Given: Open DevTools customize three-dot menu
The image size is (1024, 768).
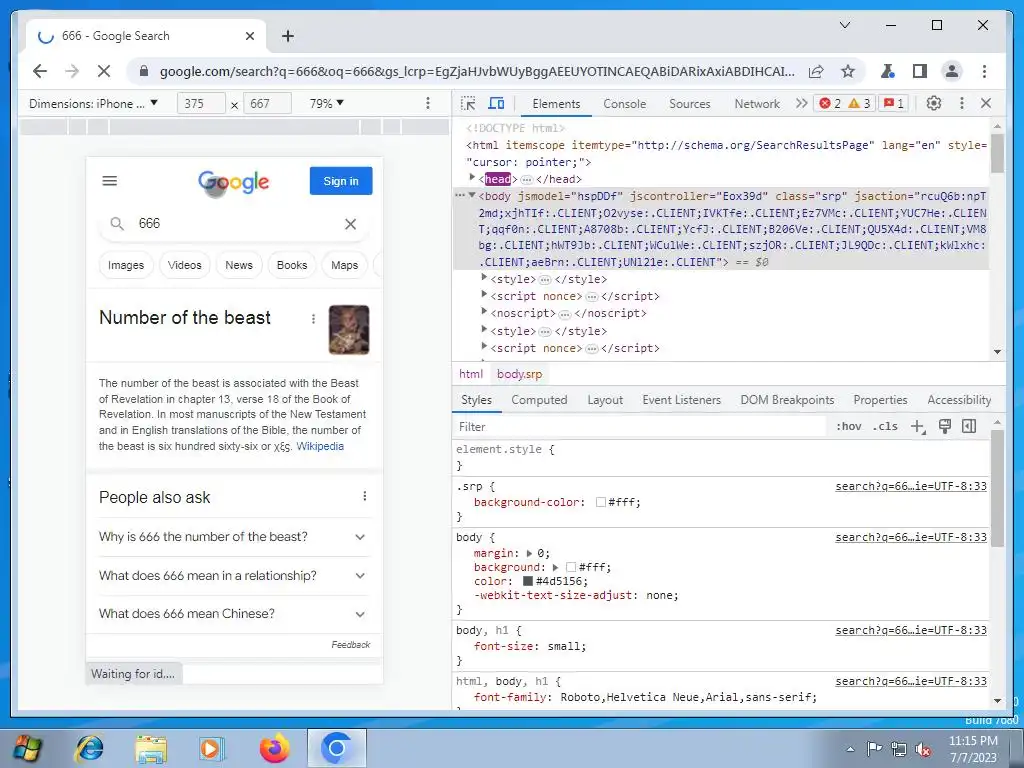Looking at the screenshot, I should coord(961,103).
